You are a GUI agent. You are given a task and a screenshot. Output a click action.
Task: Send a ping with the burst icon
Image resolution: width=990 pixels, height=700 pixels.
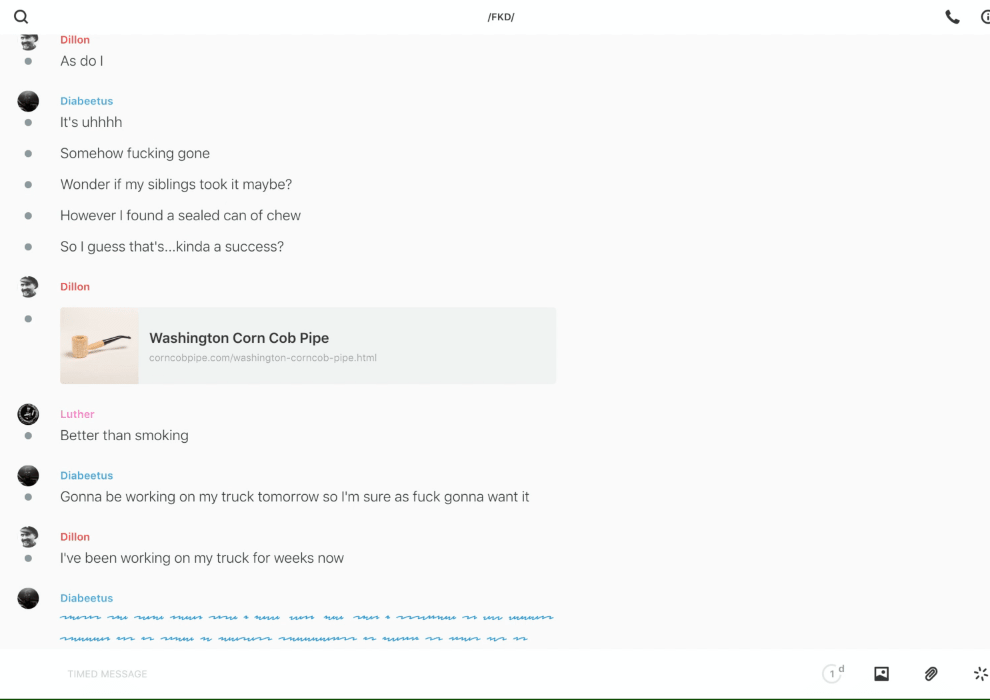click(980, 674)
